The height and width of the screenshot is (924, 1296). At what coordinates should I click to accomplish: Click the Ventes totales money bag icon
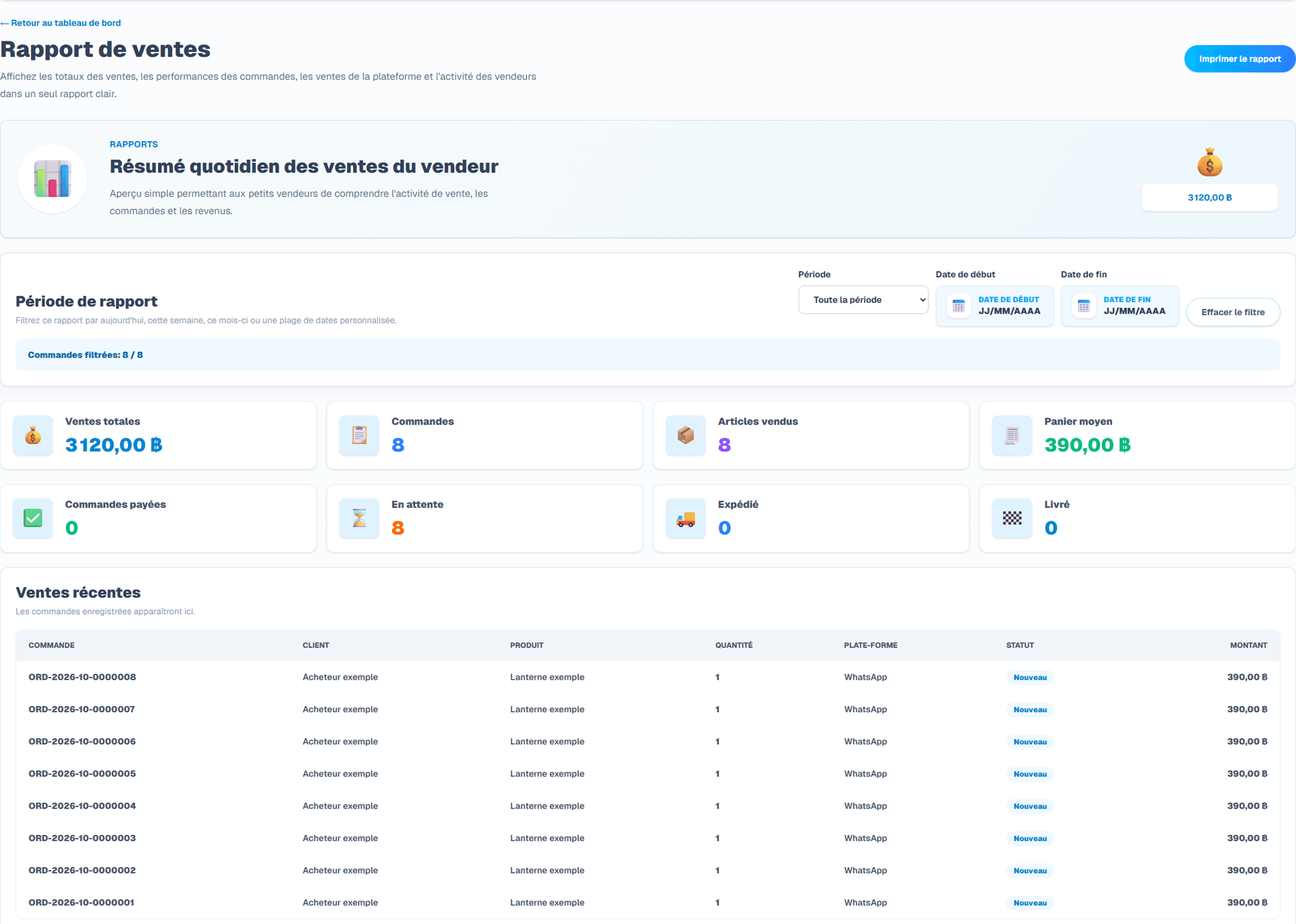(x=32, y=435)
